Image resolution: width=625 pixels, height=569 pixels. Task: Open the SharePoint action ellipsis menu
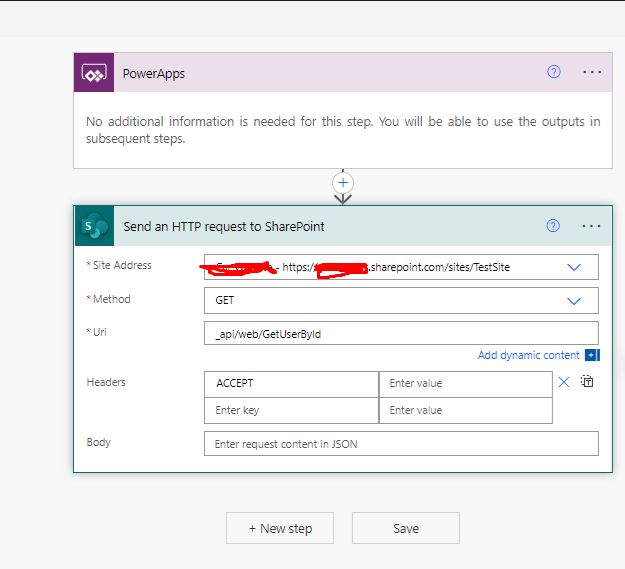[x=591, y=226]
